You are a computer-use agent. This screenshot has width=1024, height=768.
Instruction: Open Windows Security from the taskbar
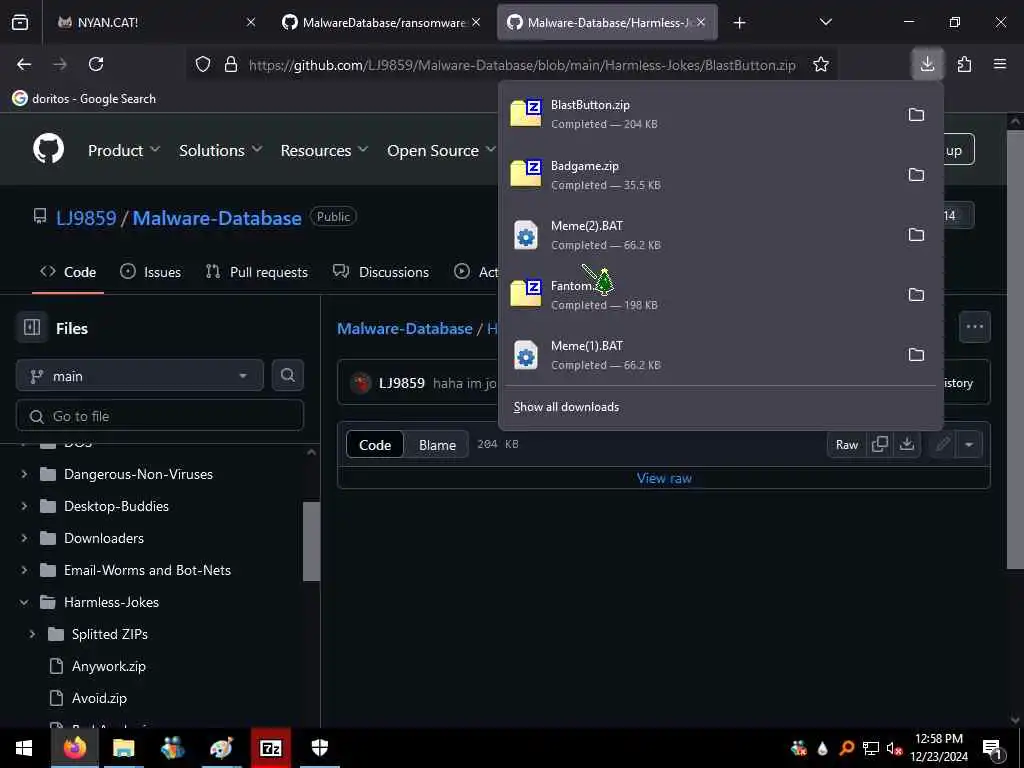click(x=320, y=748)
